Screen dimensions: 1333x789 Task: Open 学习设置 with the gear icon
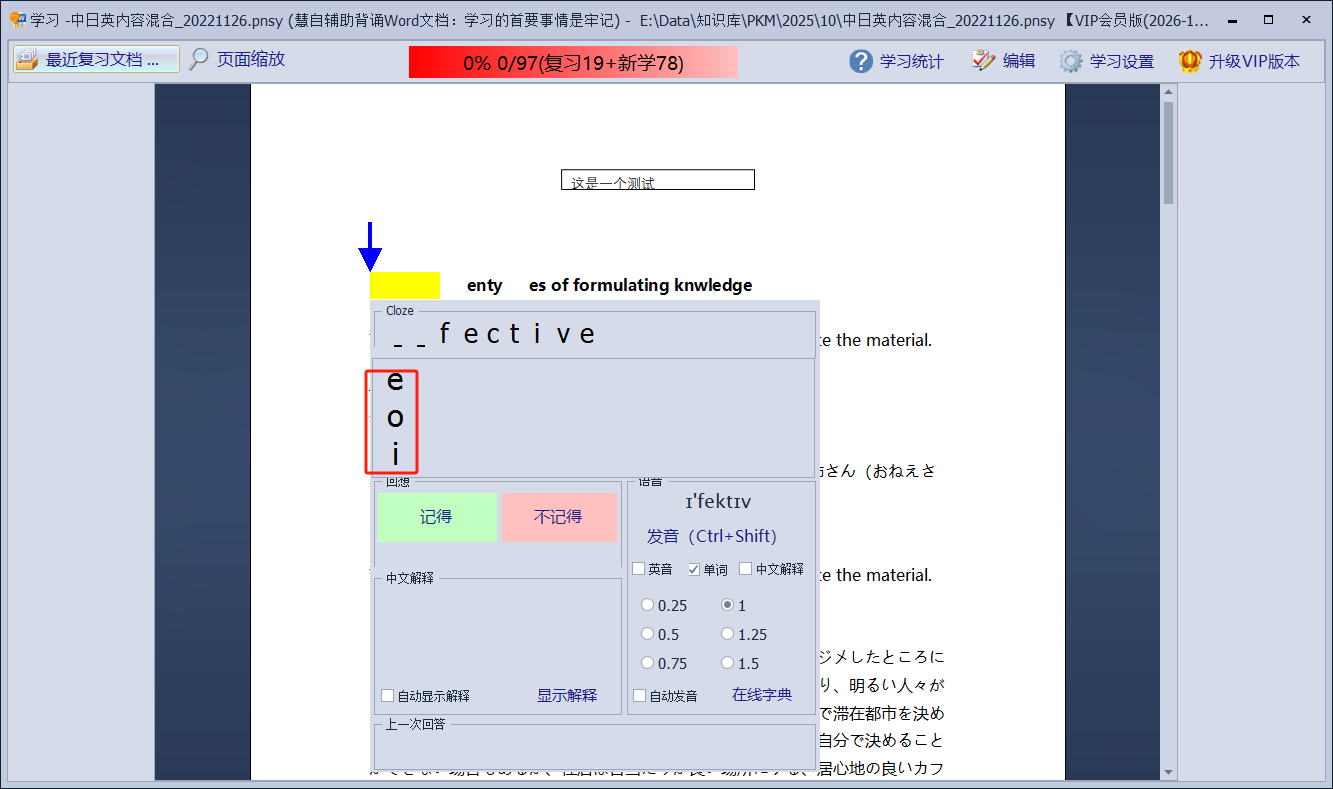(1069, 60)
